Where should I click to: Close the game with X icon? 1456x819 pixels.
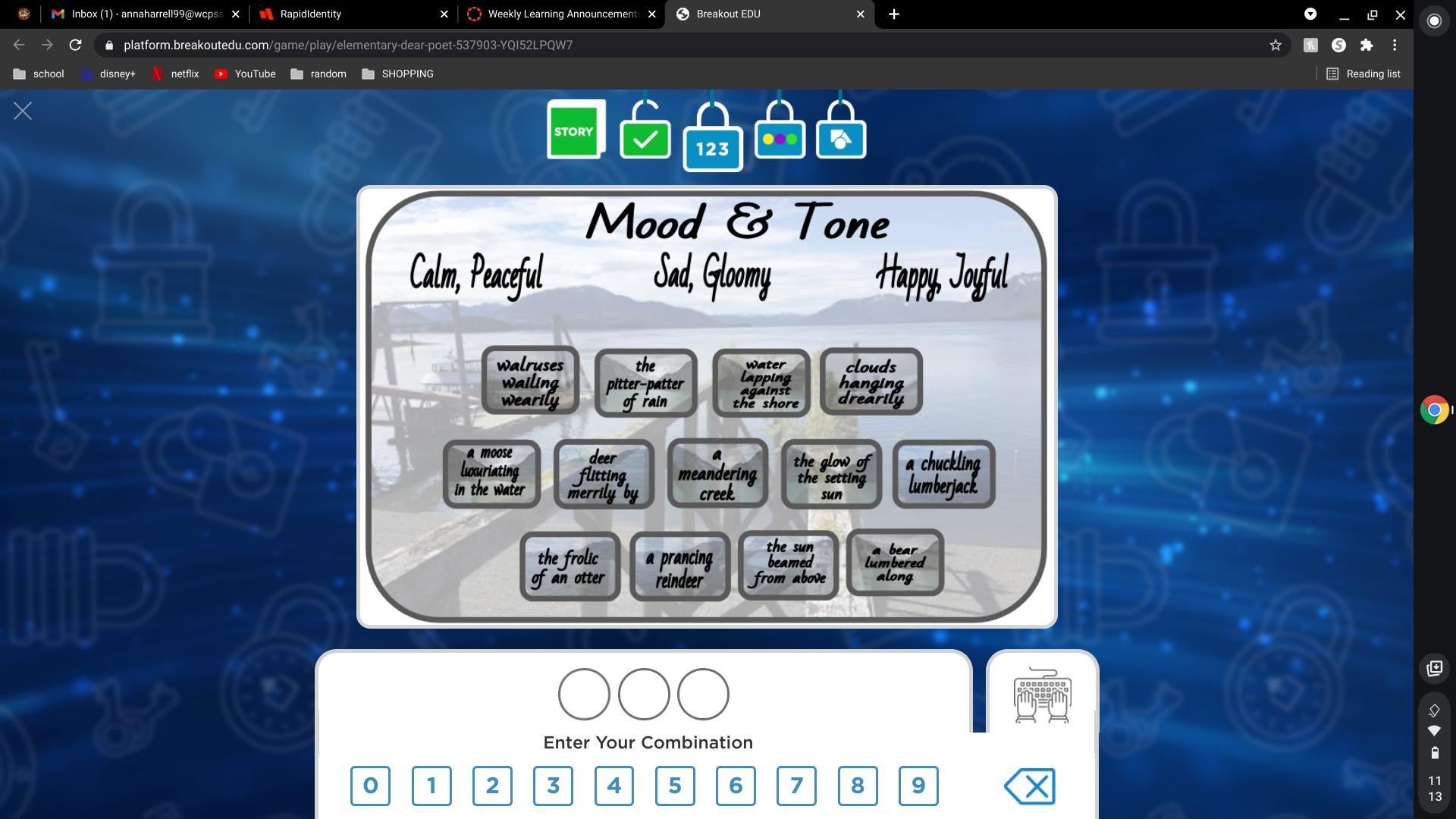click(x=23, y=111)
